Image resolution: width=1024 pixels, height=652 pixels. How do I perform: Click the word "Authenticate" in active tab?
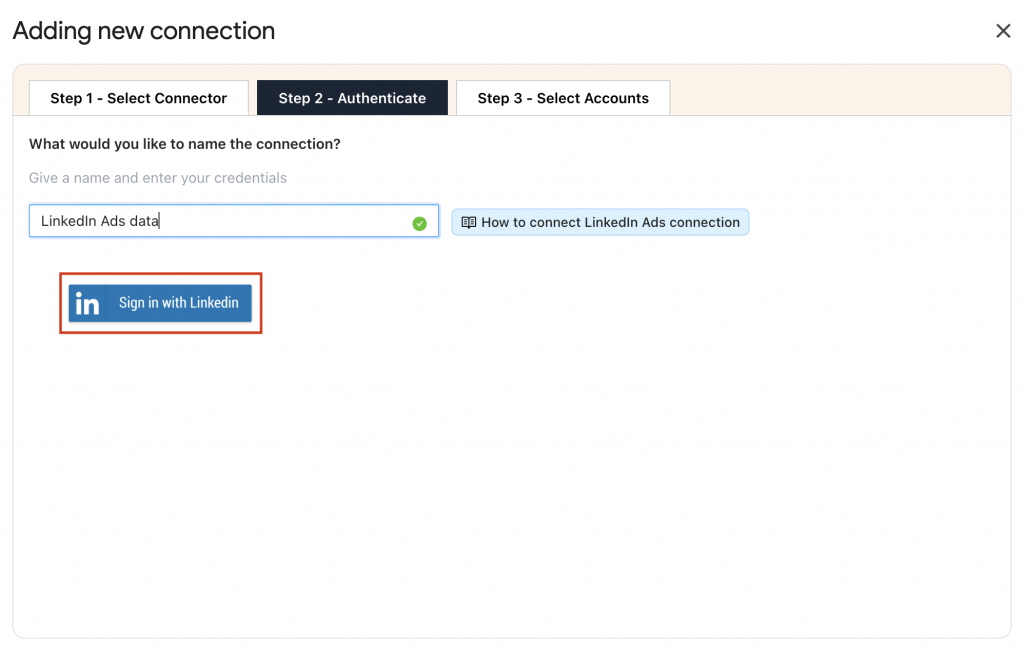point(381,98)
